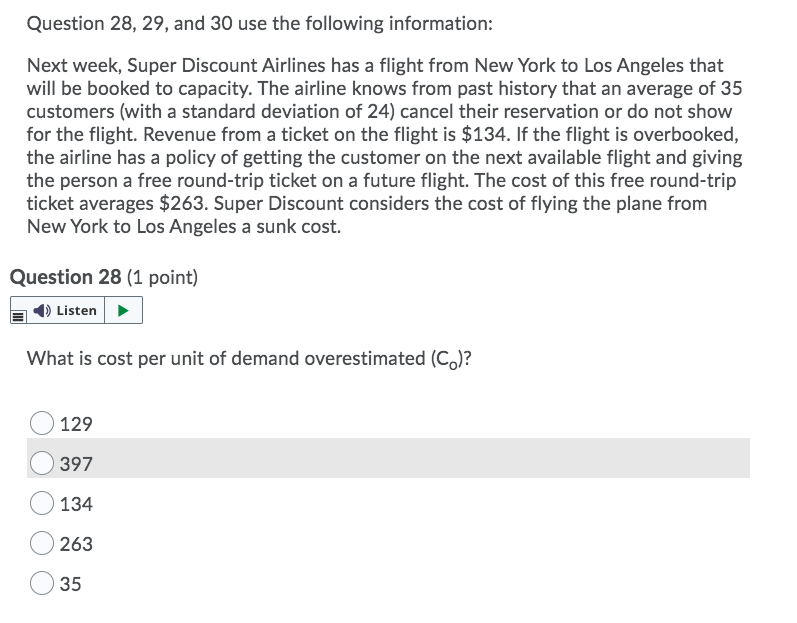Click the Super Discount Airlines problem paragraph

tap(385, 146)
